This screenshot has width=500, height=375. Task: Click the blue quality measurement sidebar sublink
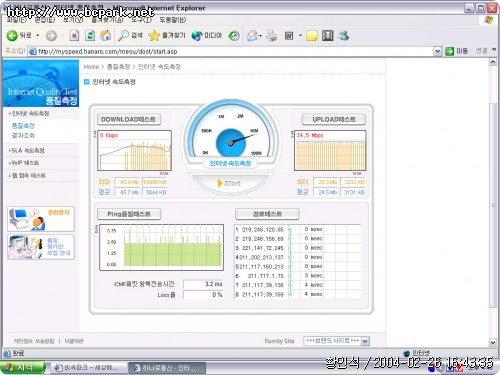pos(23,126)
